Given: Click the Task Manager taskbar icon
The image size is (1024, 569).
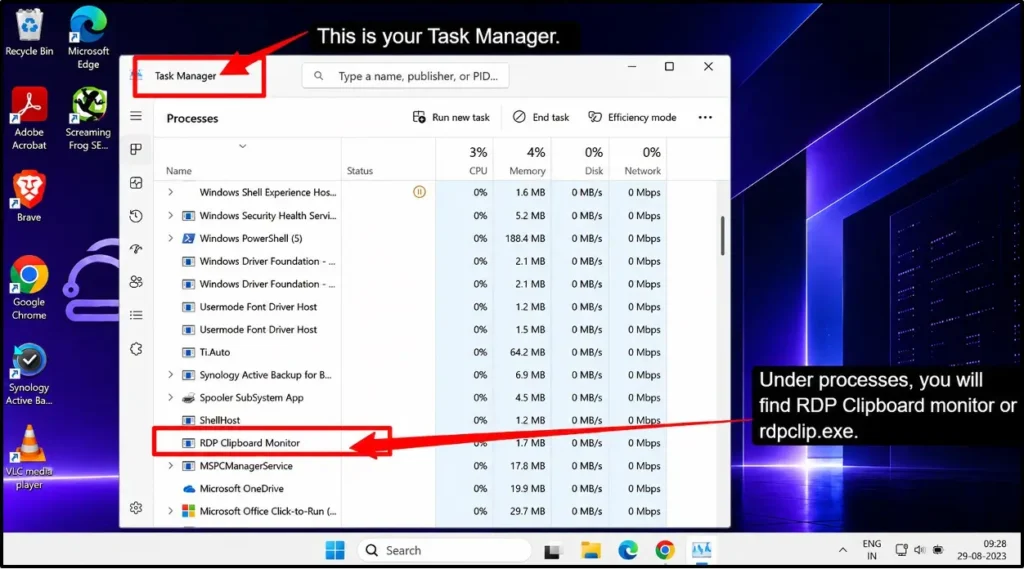Looking at the screenshot, I should click(701, 551).
